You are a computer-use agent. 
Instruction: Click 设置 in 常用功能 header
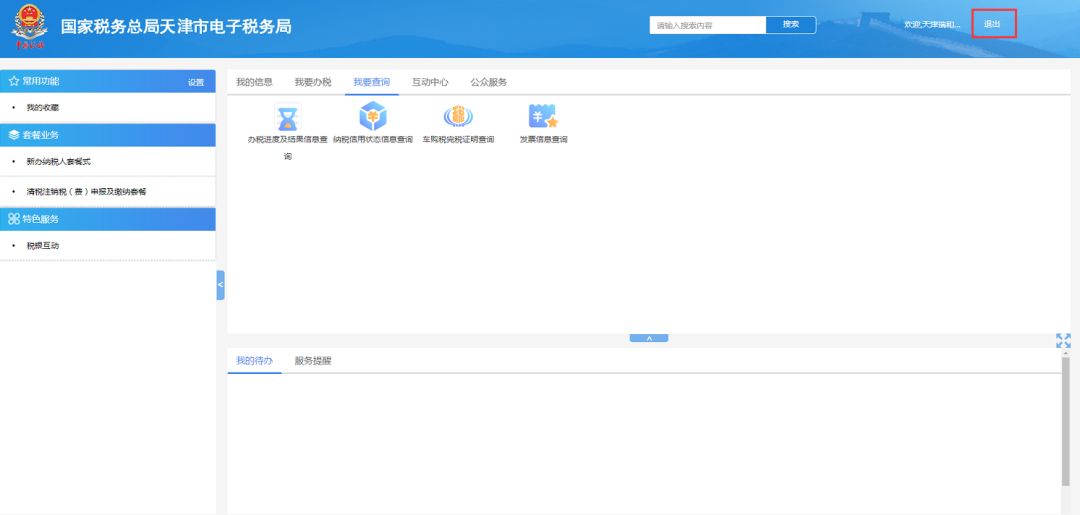click(x=196, y=82)
